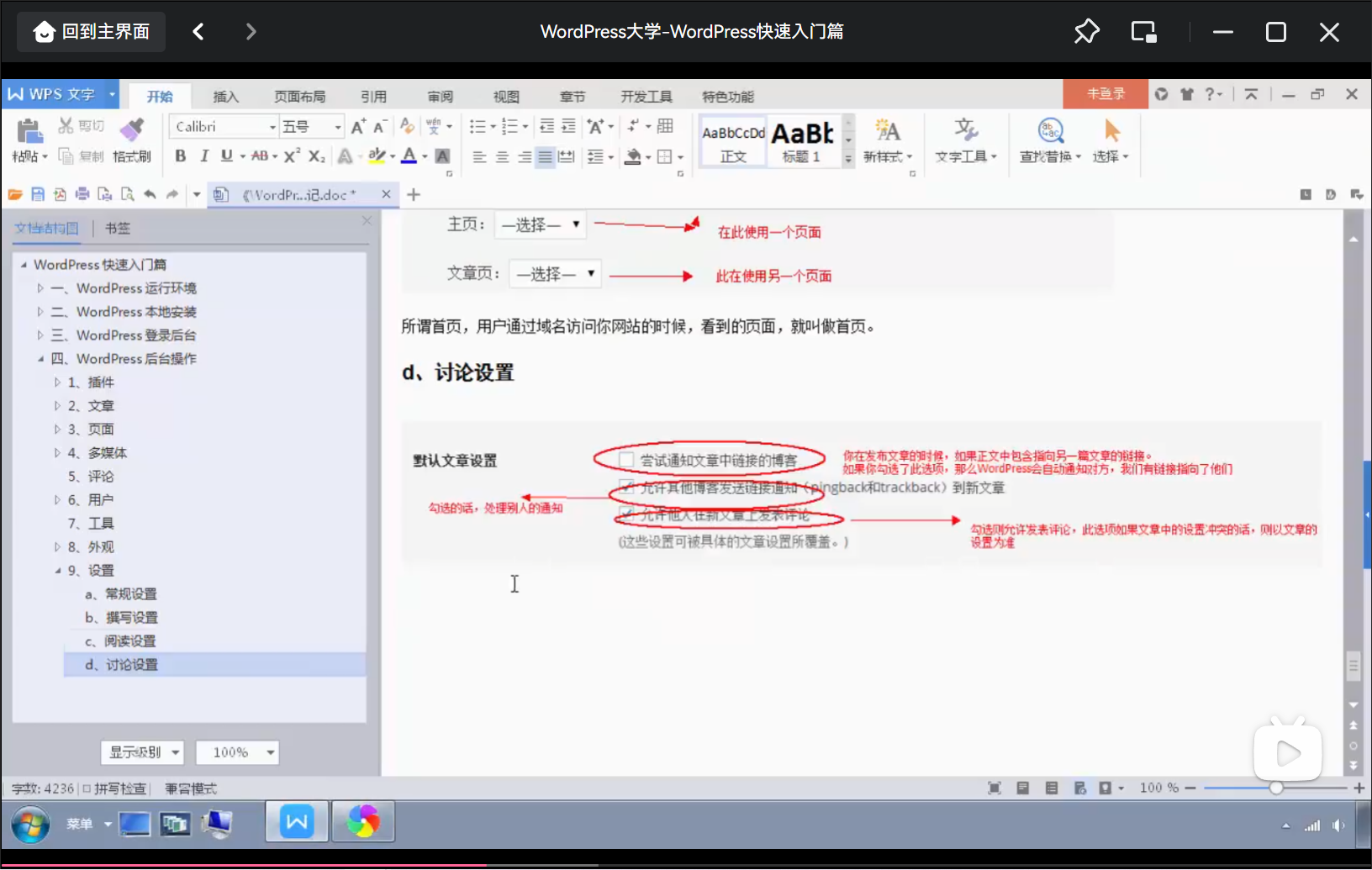
Task: Click the Open folder icon in quick toolbar
Action: (15, 195)
